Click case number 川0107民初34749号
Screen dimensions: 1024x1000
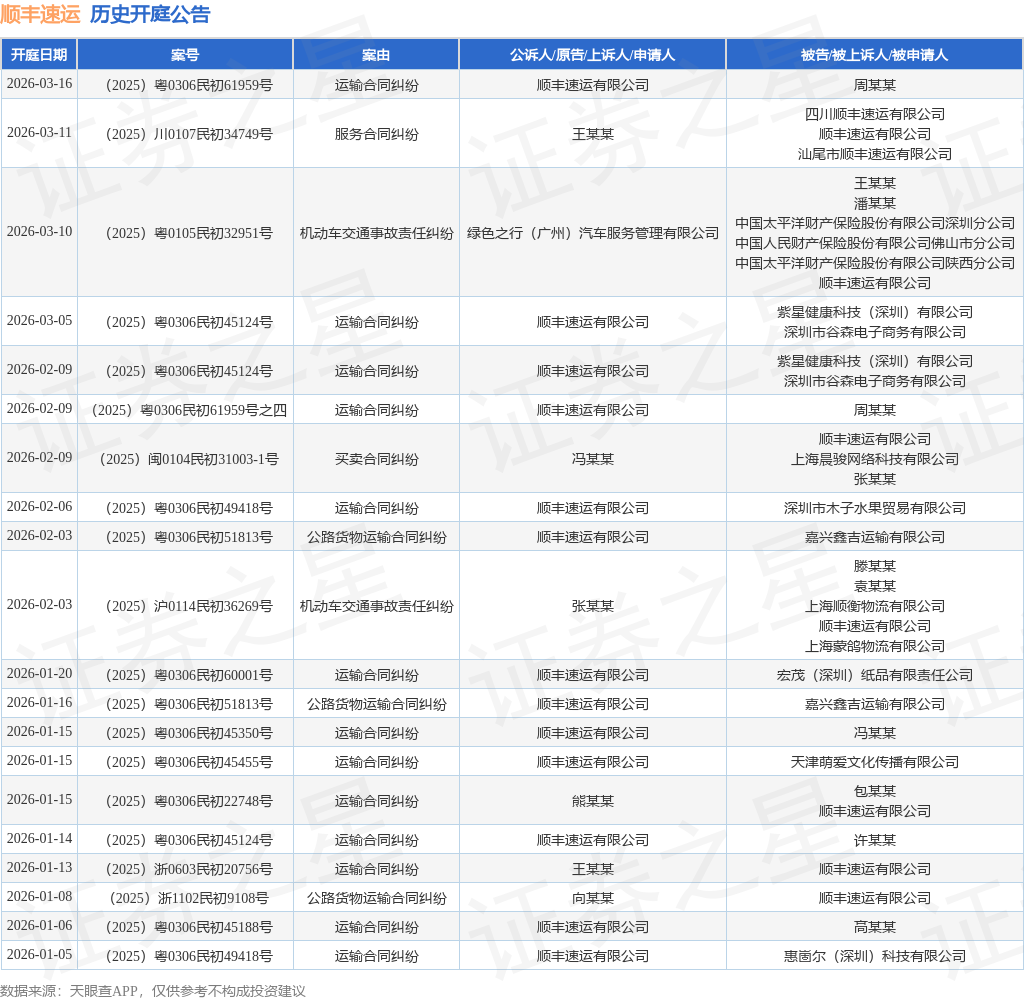click(x=189, y=134)
